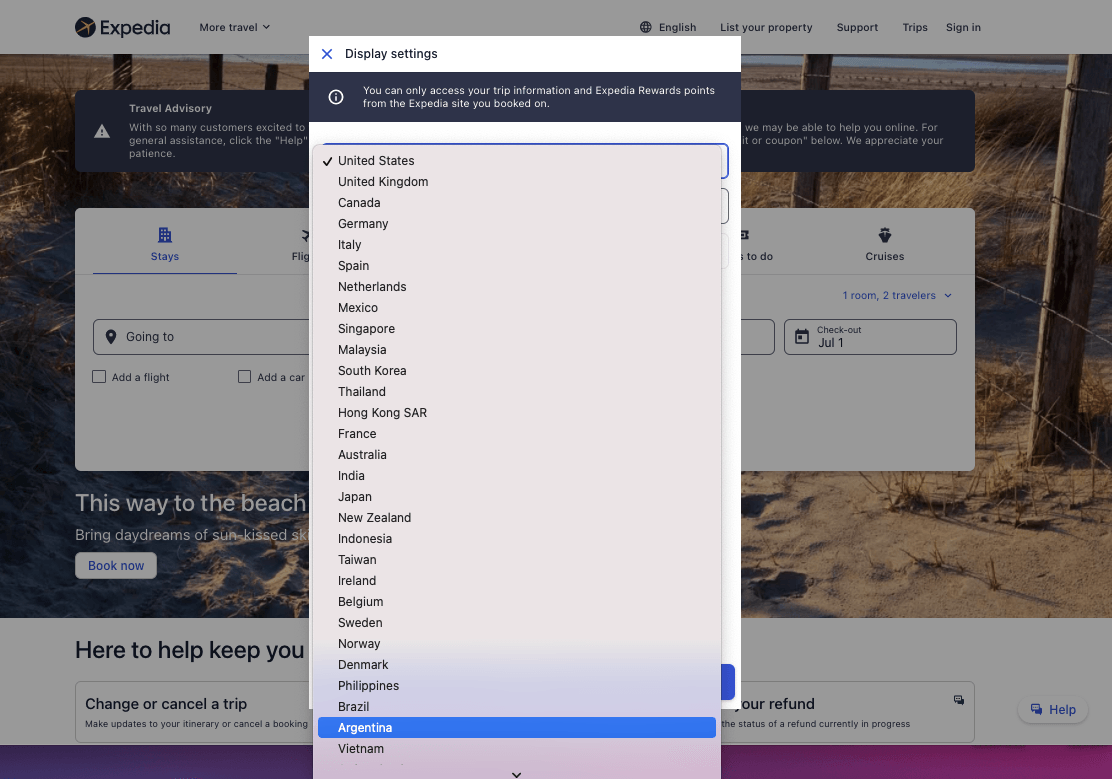Click the Sign in link
This screenshot has width=1112, height=779.
tap(963, 27)
